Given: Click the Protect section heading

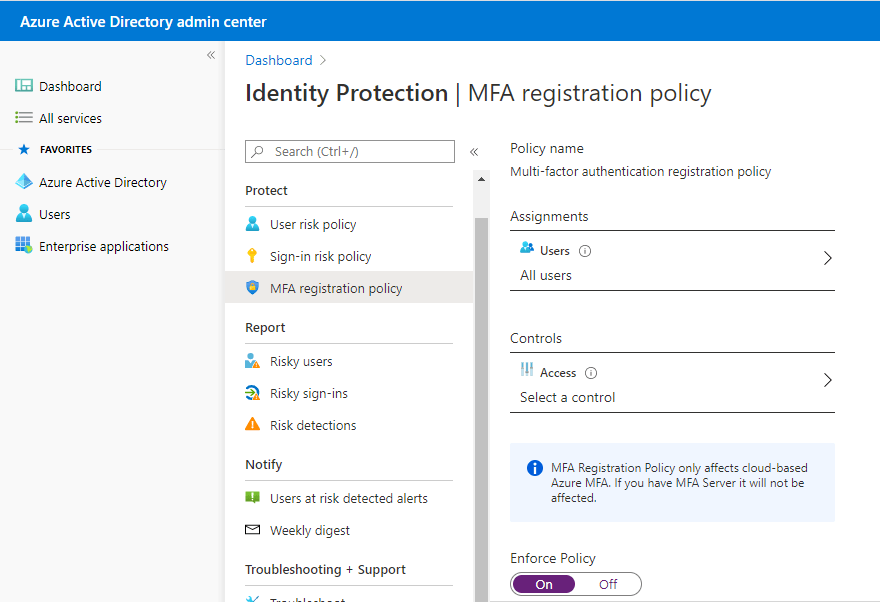Looking at the screenshot, I should [x=266, y=191].
